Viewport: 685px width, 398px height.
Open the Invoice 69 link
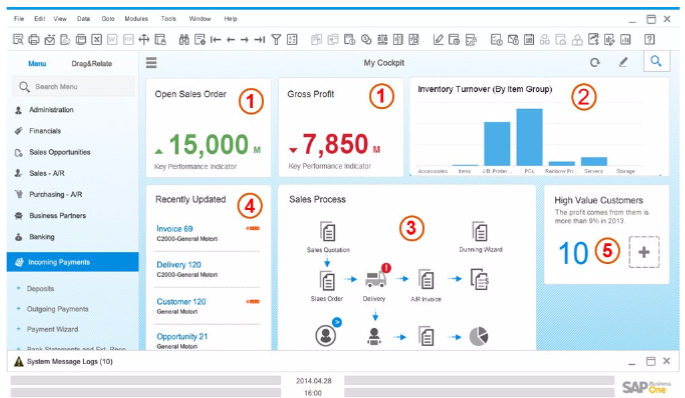pyautogui.click(x=174, y=228)
